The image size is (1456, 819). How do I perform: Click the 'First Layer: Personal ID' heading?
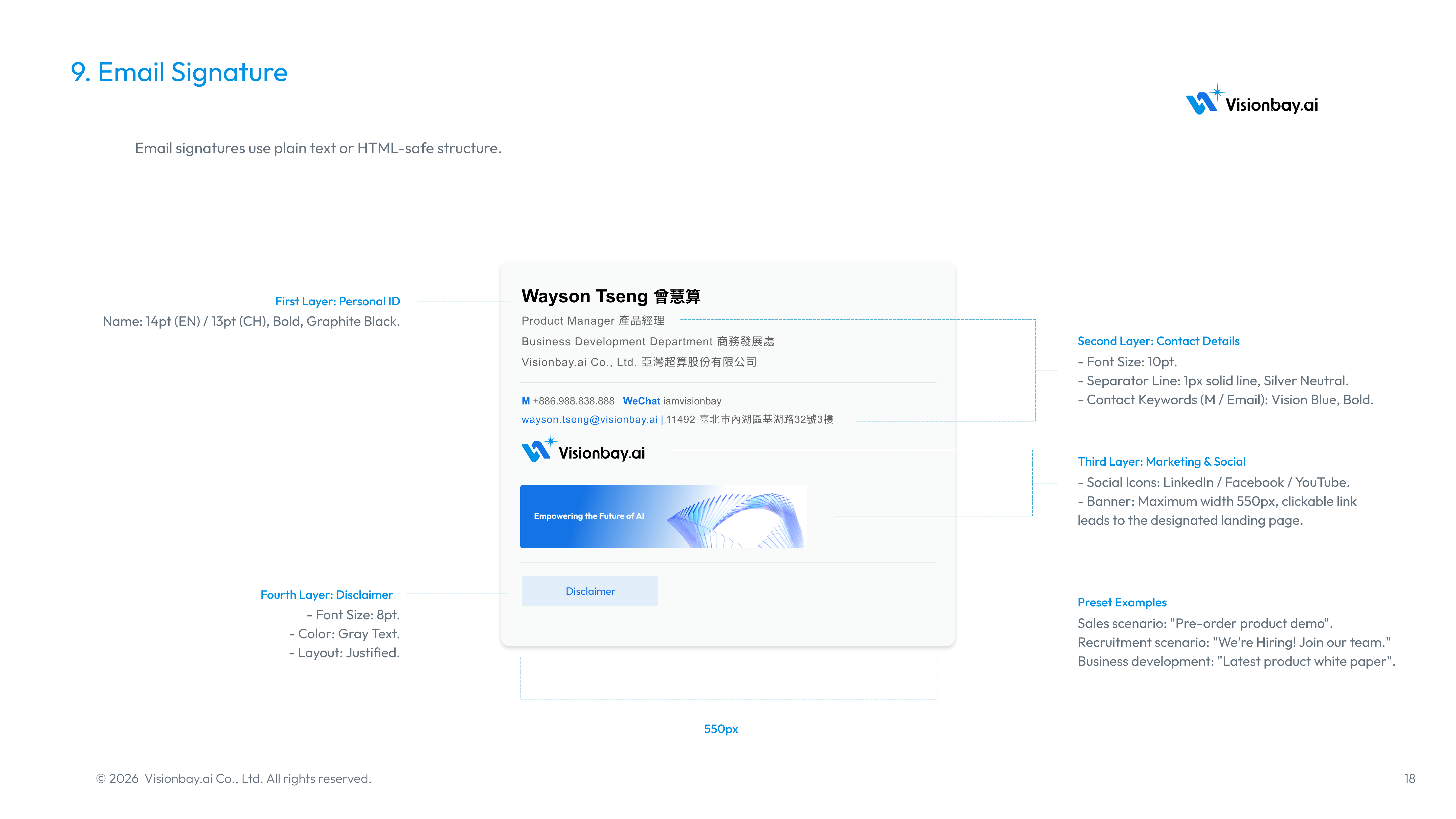point(337,301)
